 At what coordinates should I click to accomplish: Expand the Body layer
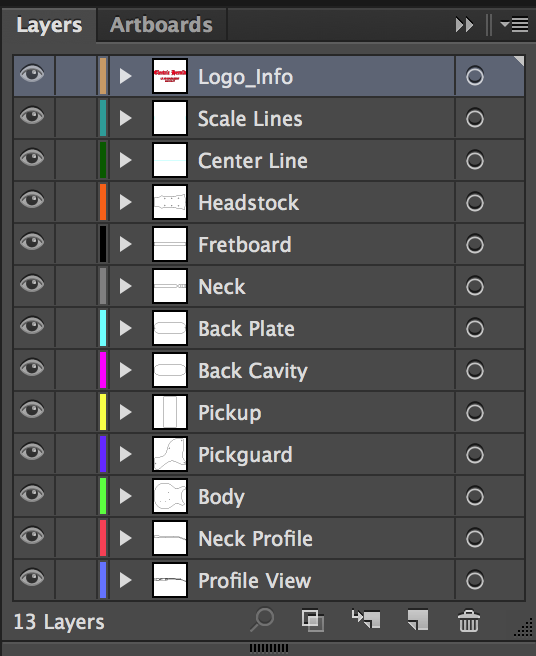click(126, 496)
